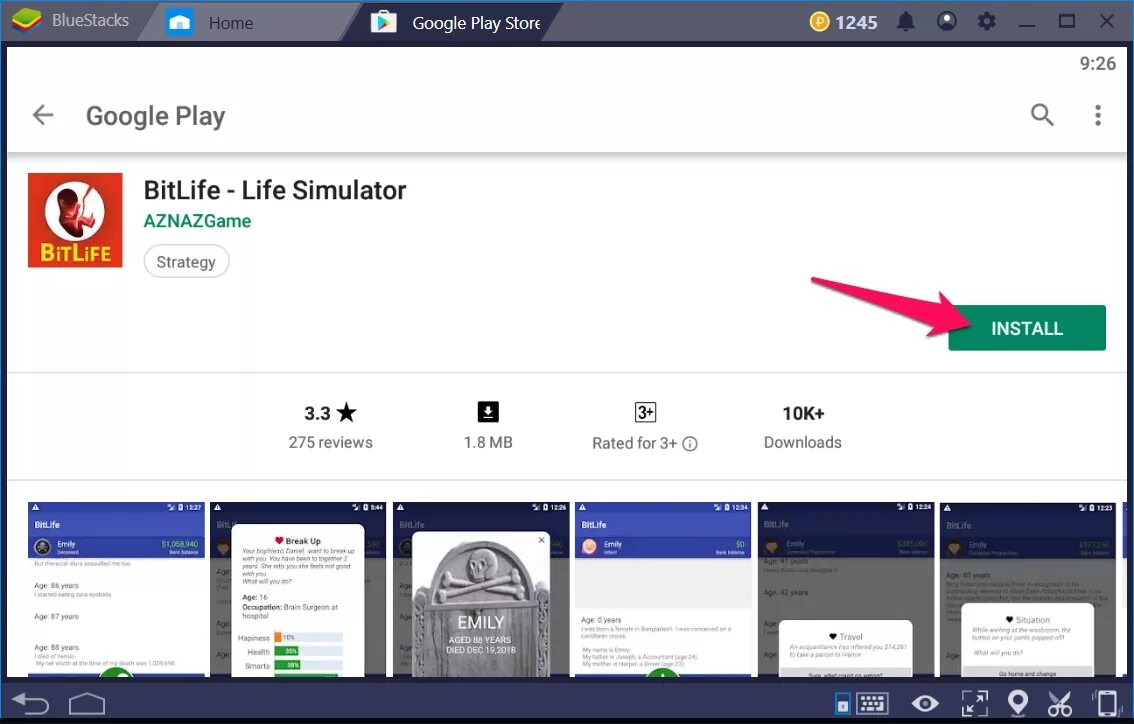Open the three-dot overflow menu
1134x724 pixels.
pyautogui.click(x=1098, y=115)
